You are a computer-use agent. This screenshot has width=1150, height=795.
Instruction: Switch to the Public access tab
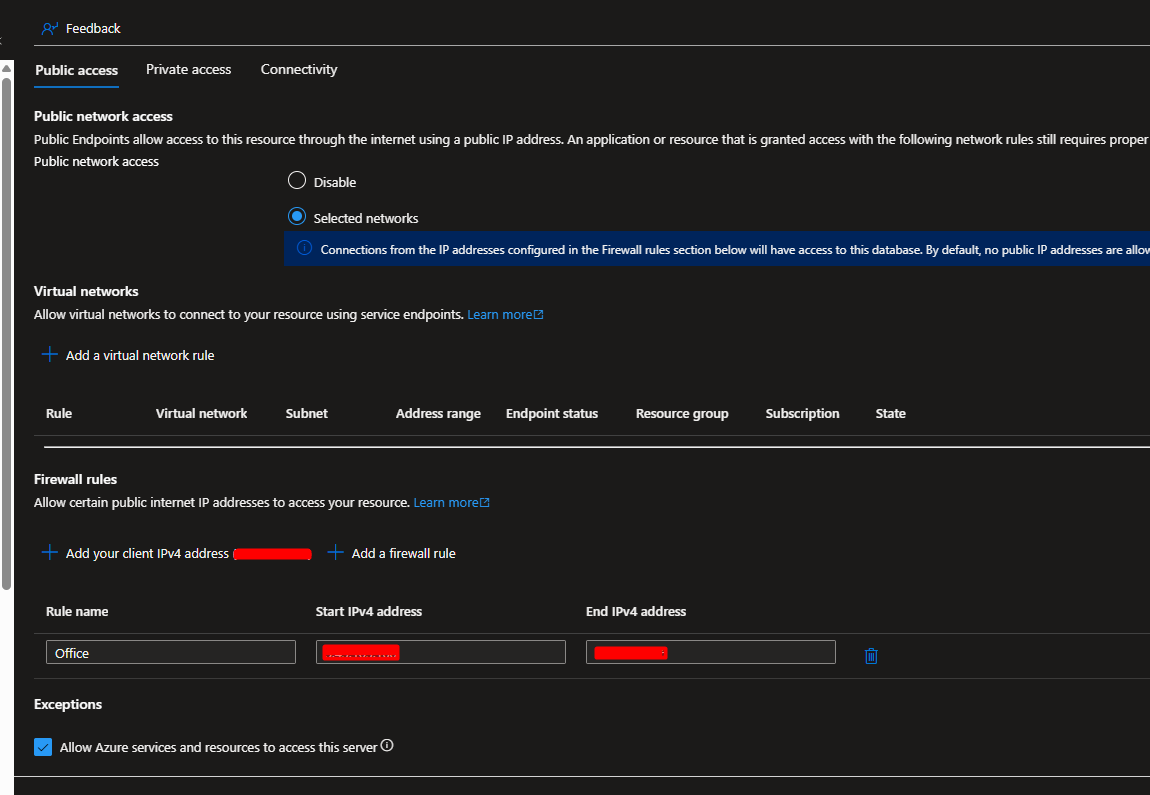point(76,70)
